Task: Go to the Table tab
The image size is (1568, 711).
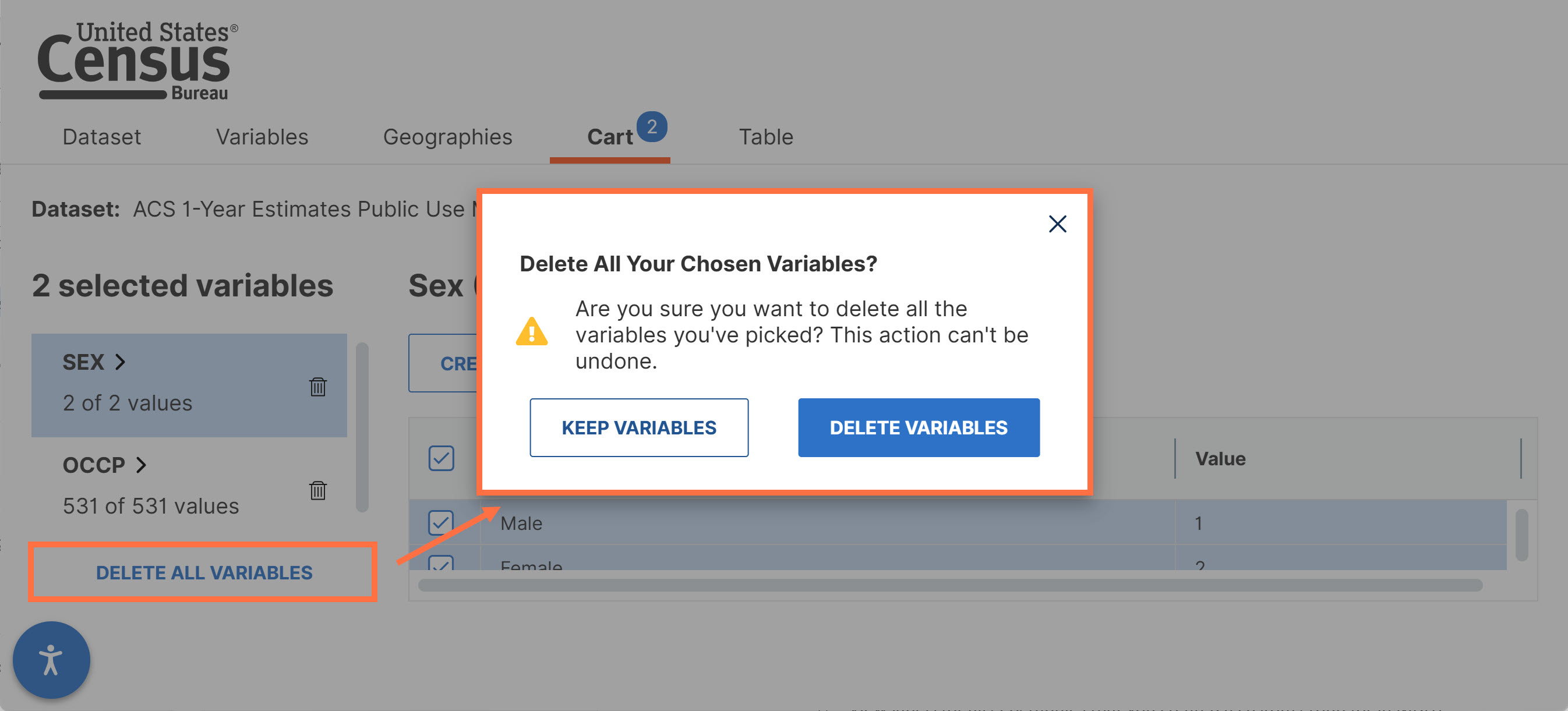Action: [767, 137]
